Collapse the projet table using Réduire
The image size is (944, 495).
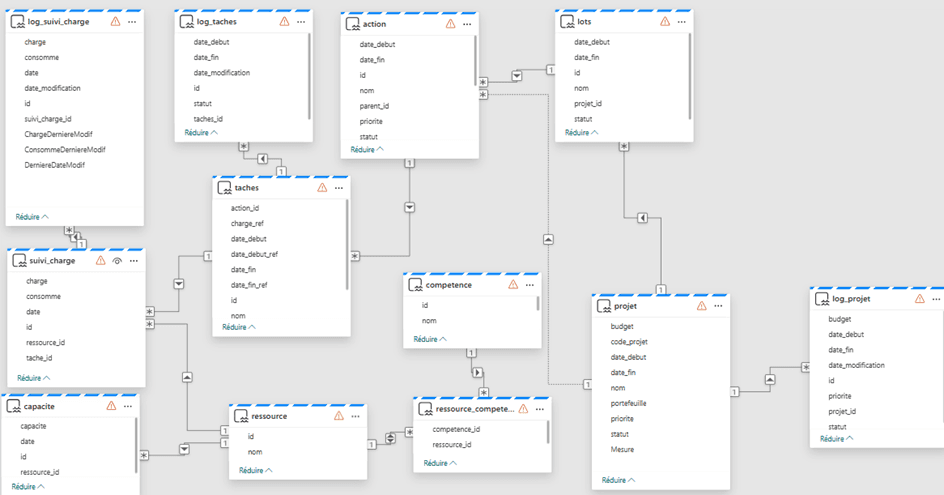[619, 481]
